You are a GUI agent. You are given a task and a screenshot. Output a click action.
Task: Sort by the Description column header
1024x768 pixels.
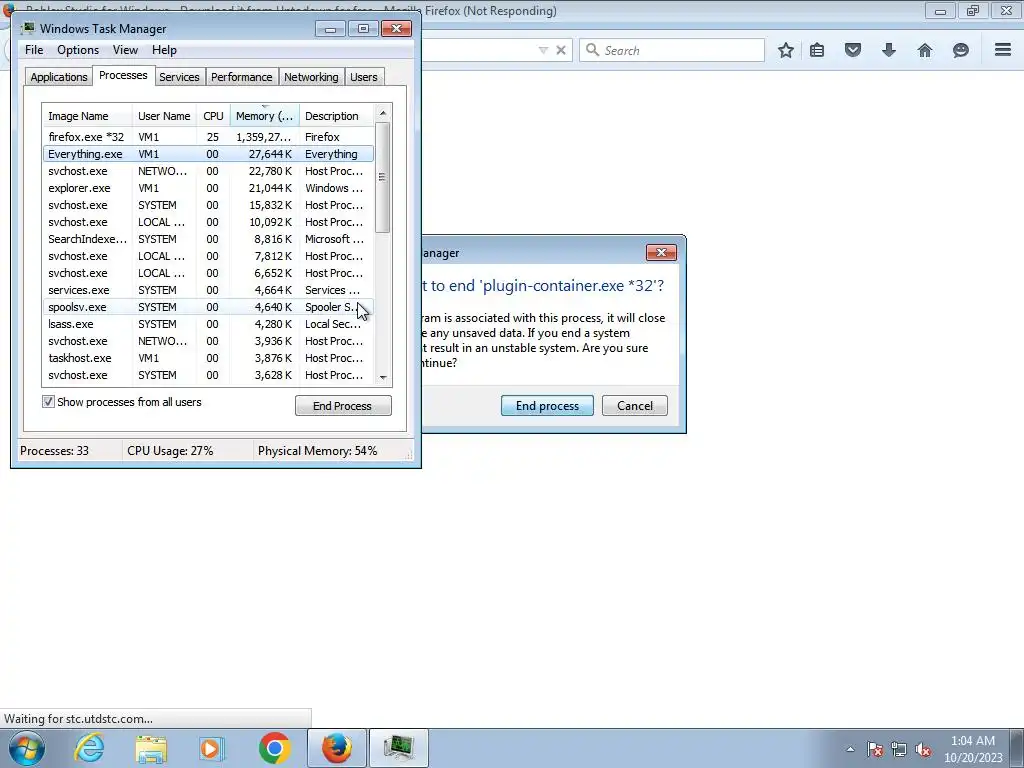(x=336, y=116)
